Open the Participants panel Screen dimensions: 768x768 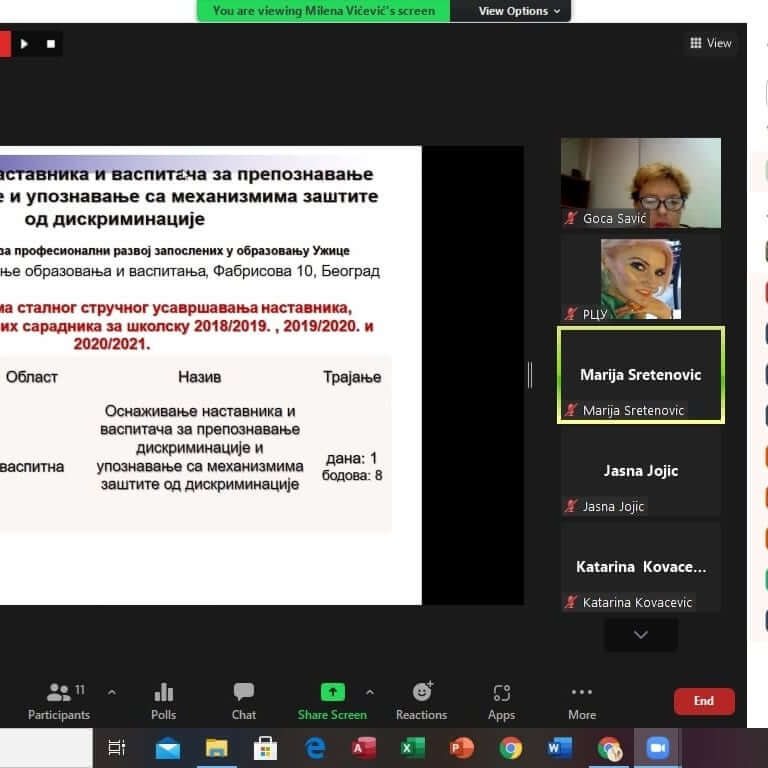click(x=59, y=700)
